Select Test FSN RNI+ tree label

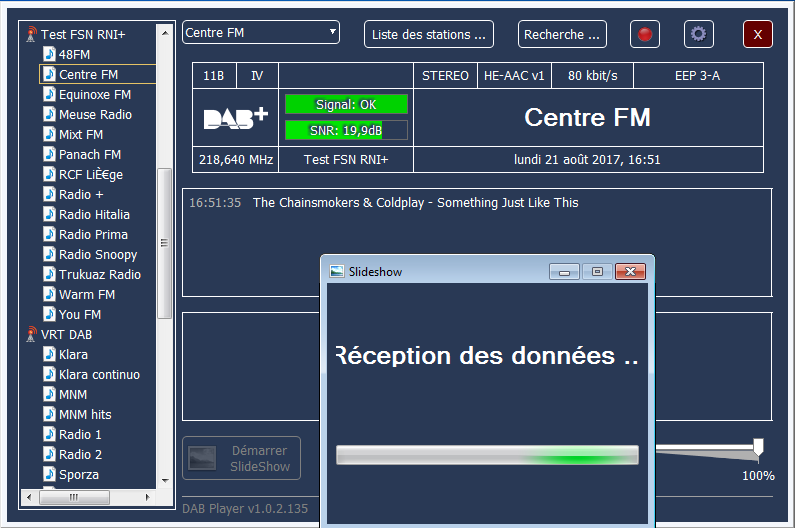pyautogui.click(x=83, y=34)
